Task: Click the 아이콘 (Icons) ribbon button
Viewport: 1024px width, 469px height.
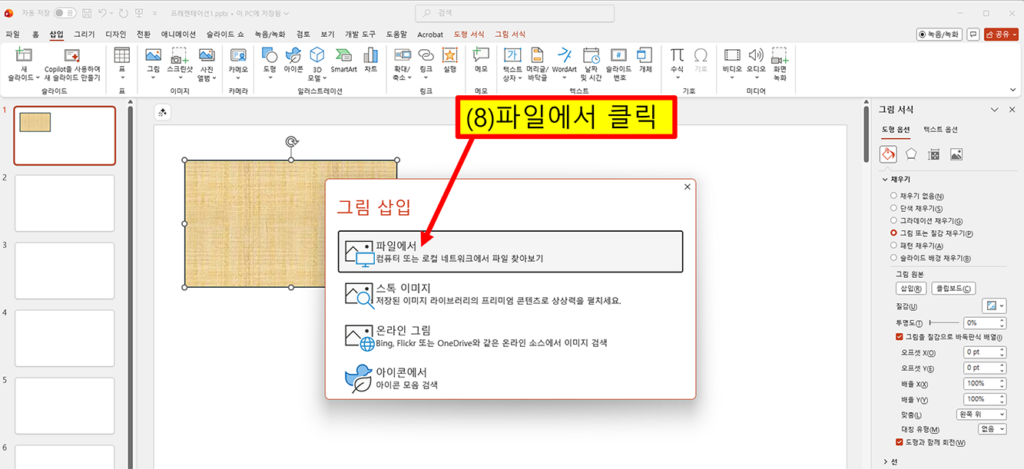Action: (293, 55)
